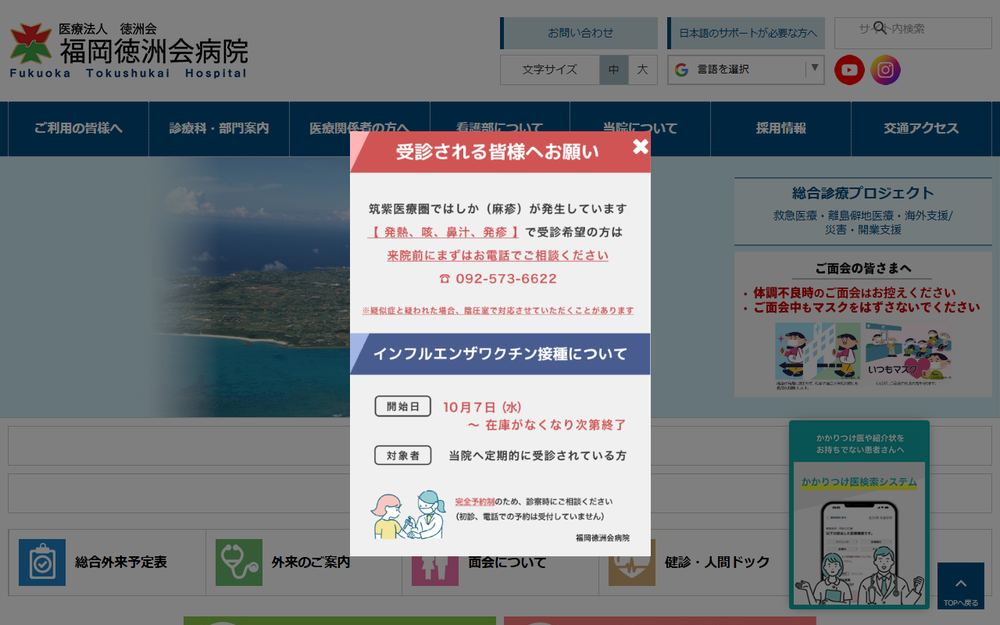Click the 開始日 label in popup

(x=403, y=406)
